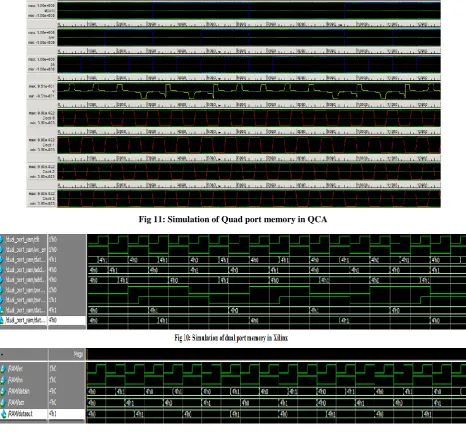Click the yellow output waveform trace
This screenshot has width=466, height=435.
[249, 91]
